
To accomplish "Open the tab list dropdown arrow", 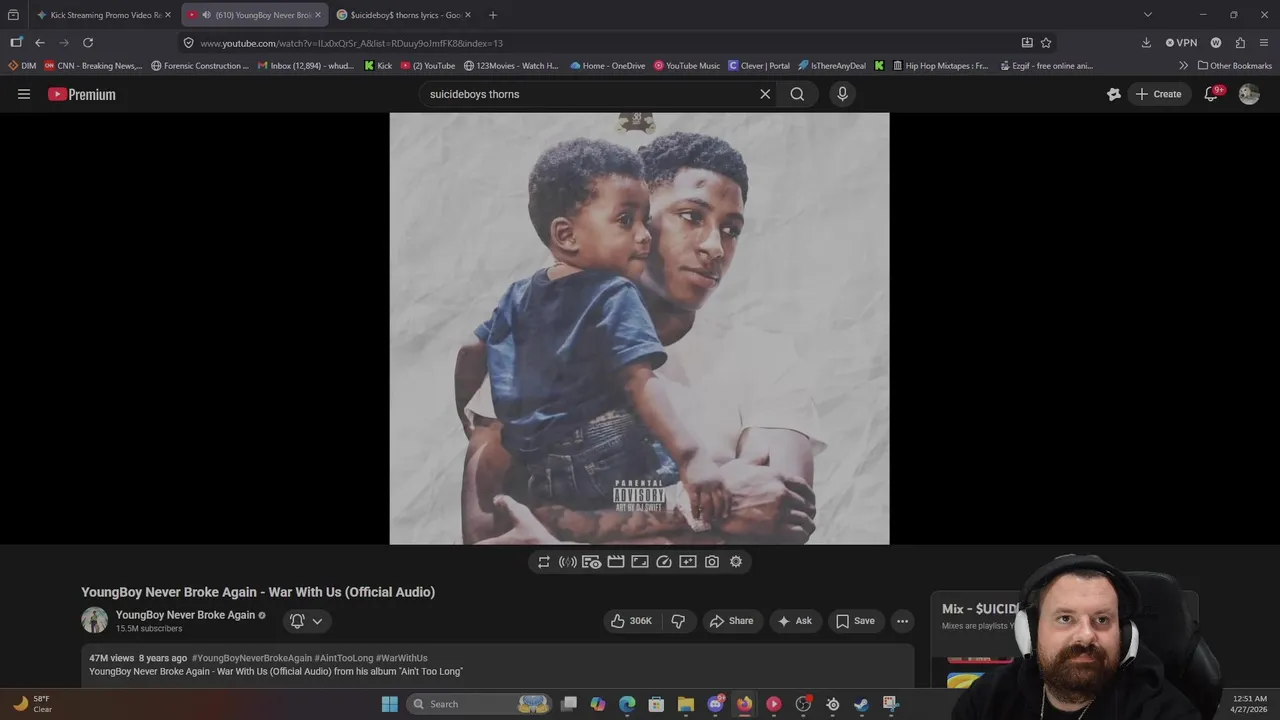I will pos(1148,15).
